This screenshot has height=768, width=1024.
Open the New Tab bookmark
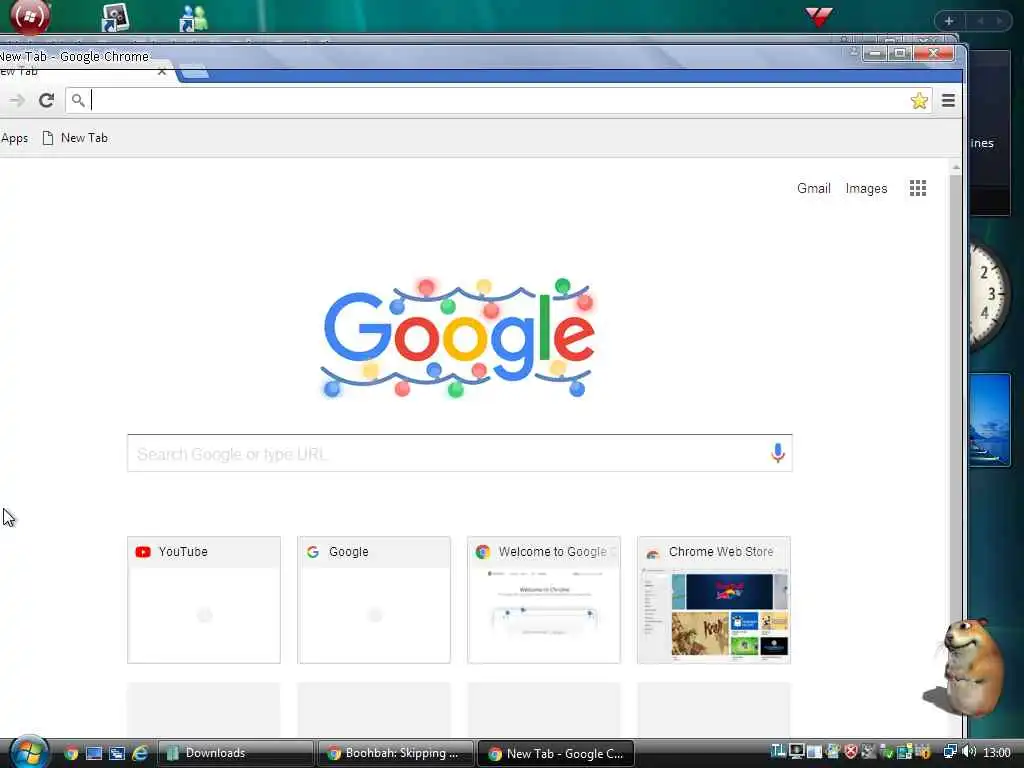(75, 138)
